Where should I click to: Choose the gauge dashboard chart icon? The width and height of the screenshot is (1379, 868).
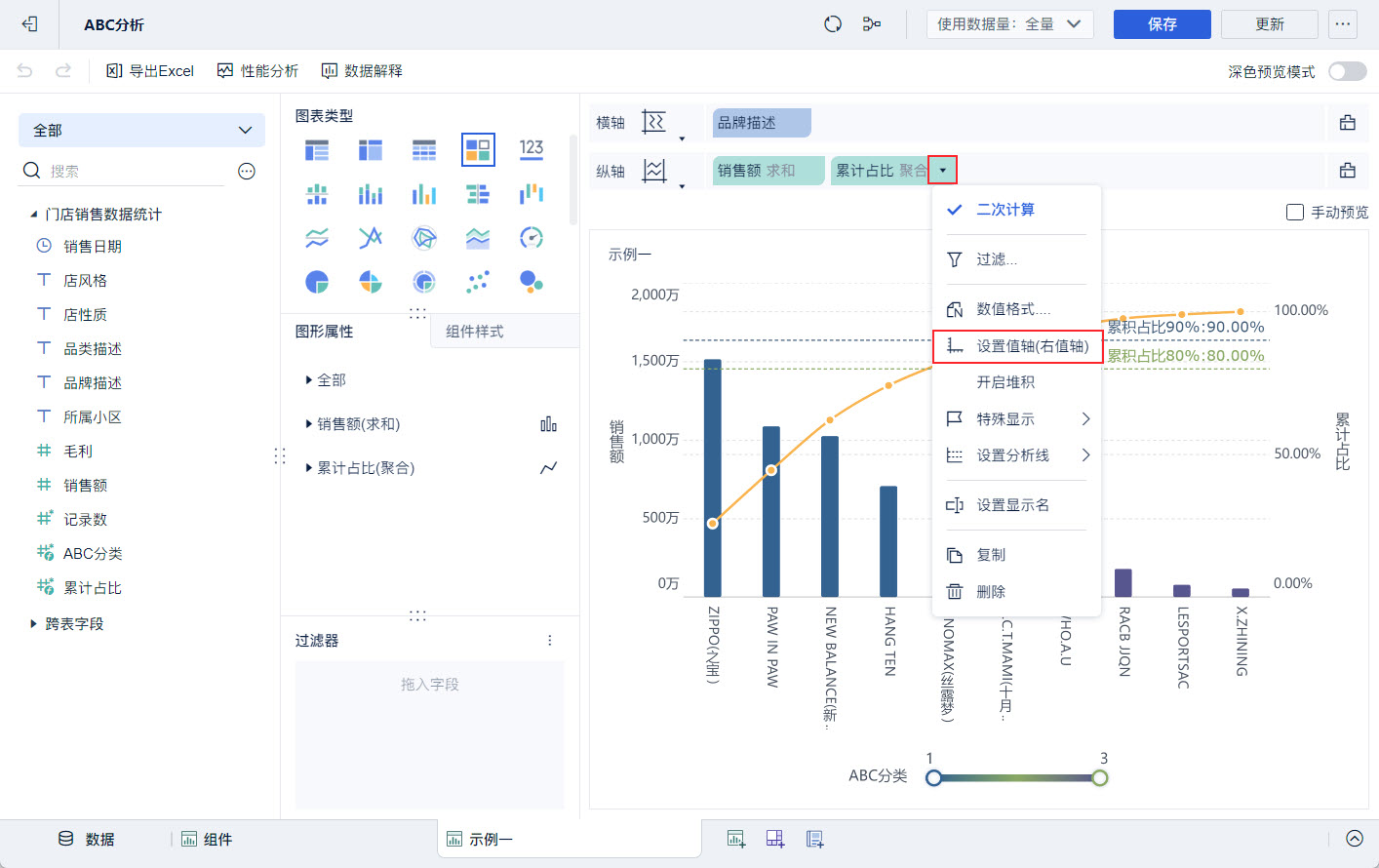532,238
